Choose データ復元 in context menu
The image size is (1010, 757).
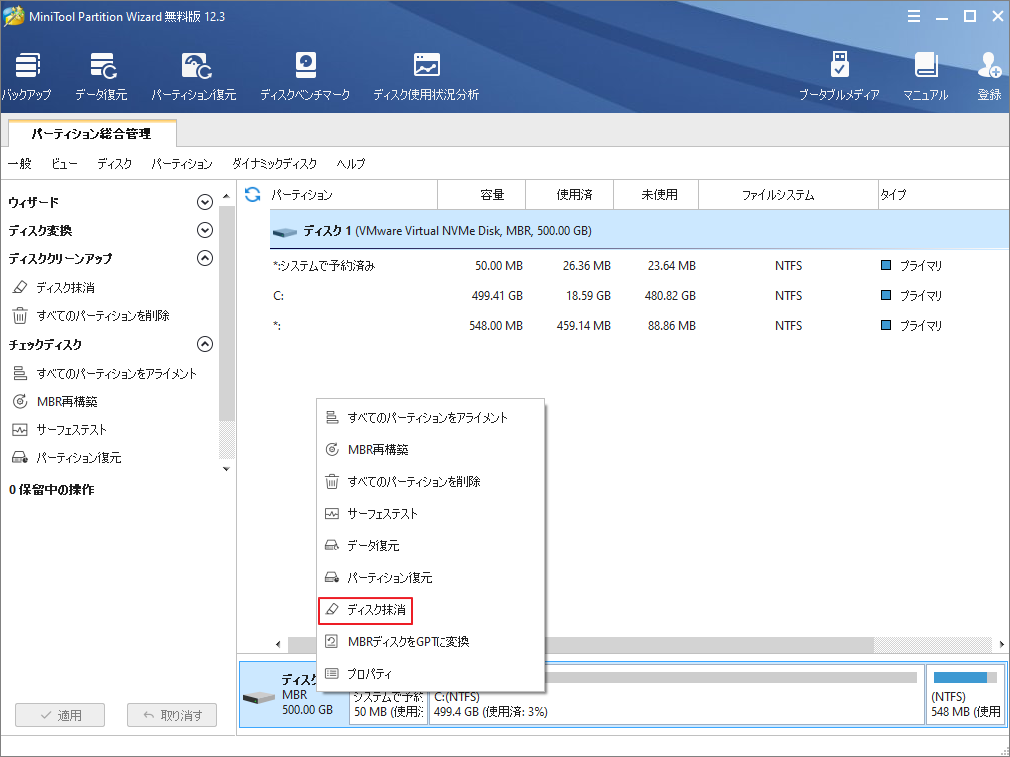(430, 546)
